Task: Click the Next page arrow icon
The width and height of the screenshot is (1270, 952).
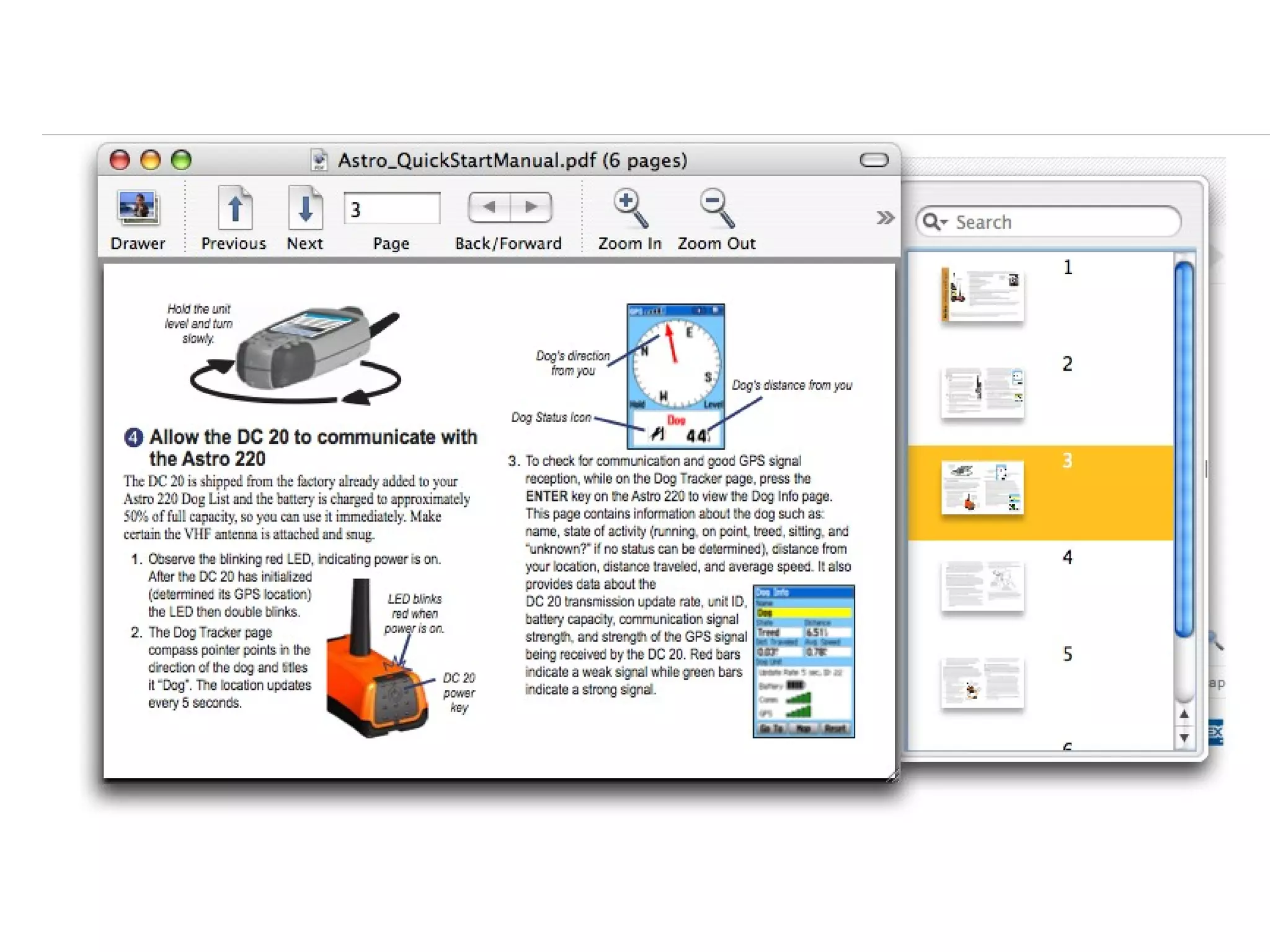Action: [305, 209]
